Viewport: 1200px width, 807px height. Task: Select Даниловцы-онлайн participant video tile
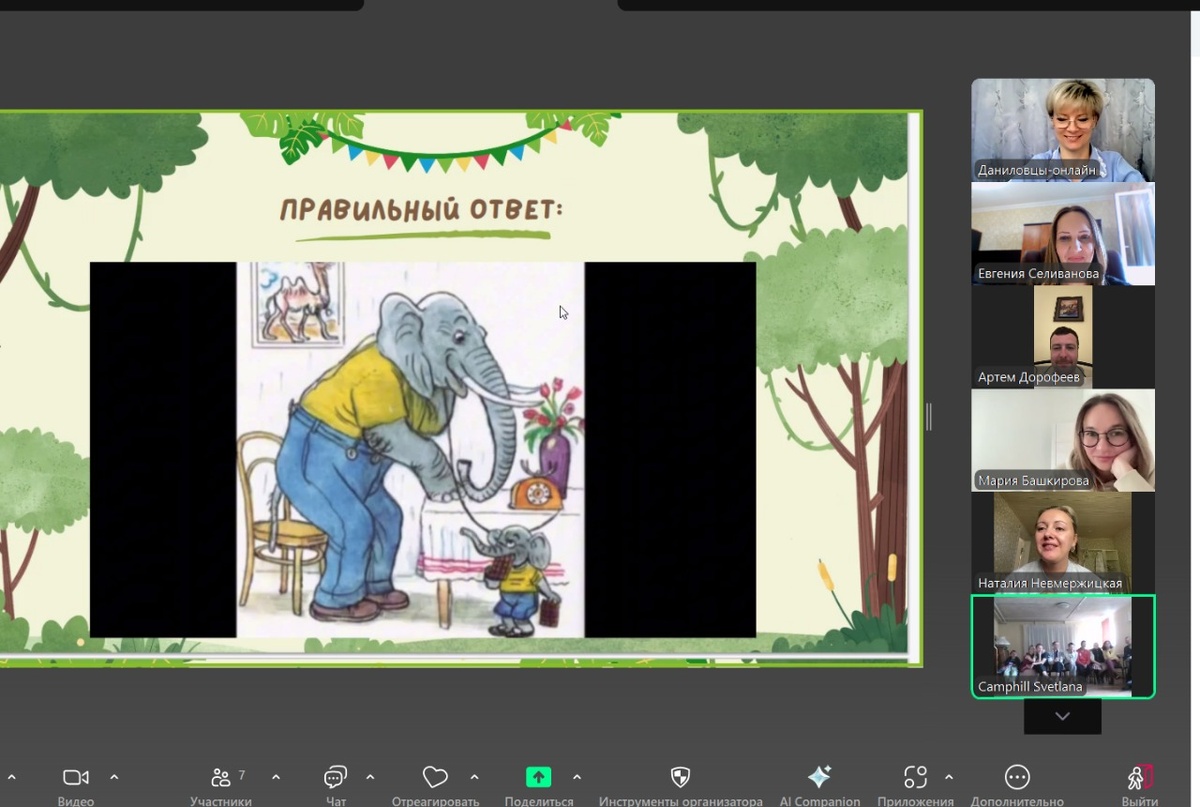point(1063,130)
